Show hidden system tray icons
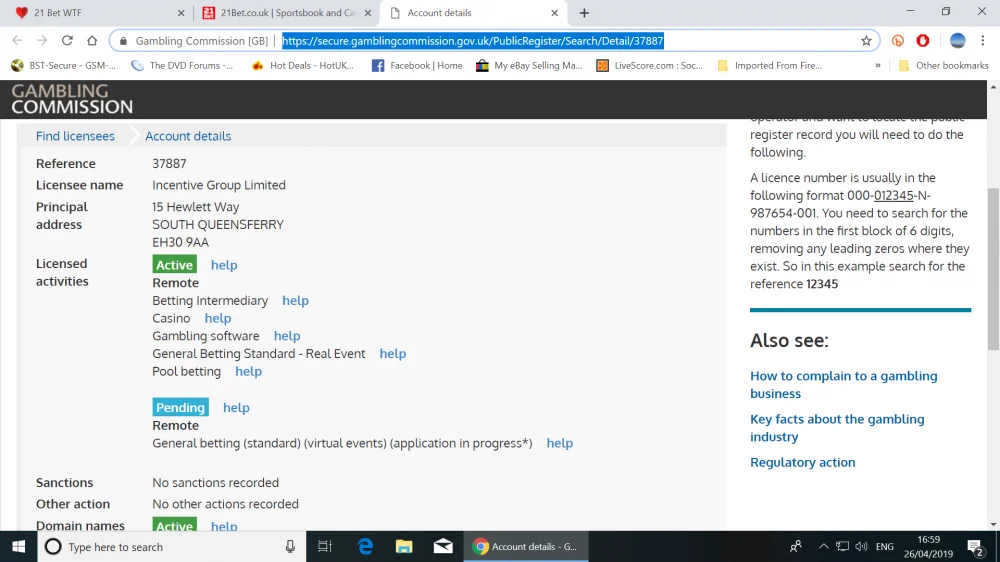Screen dimensions: 1000x562 click(x=823, y=547)
